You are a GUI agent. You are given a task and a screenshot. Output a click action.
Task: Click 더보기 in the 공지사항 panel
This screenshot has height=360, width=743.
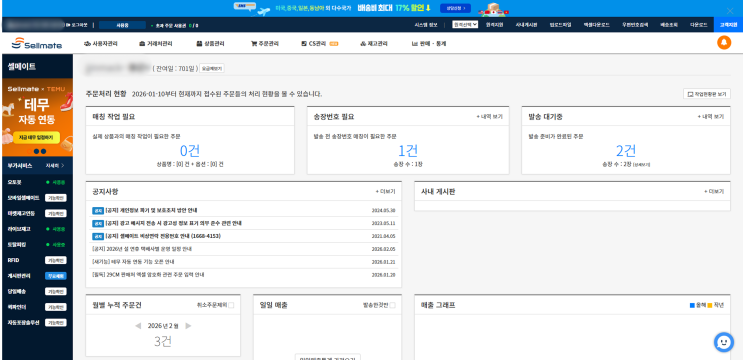385,192
